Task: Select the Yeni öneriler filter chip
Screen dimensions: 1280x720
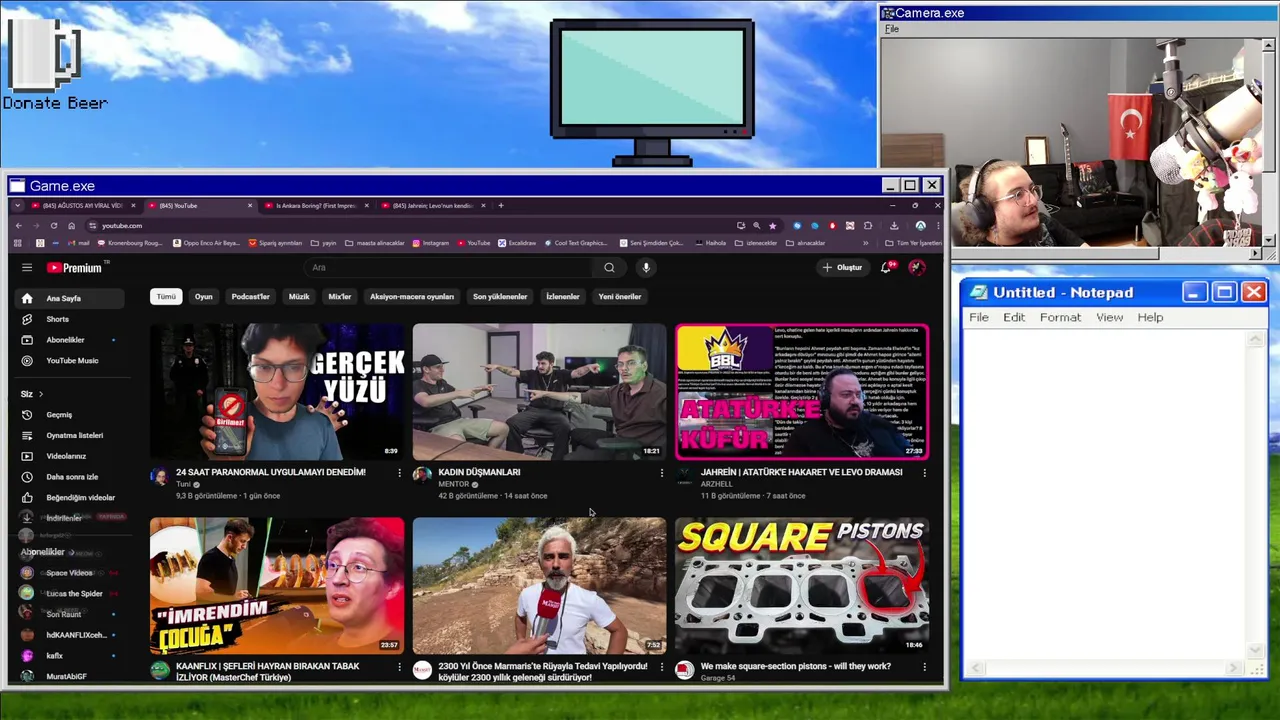Action: coord(620,296)
